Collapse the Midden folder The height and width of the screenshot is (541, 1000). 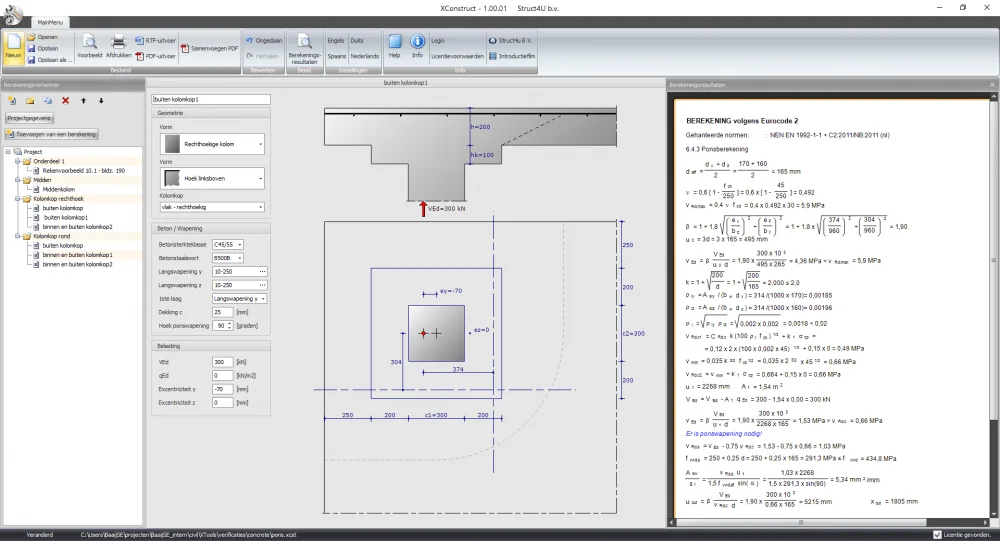pos(18,180)
